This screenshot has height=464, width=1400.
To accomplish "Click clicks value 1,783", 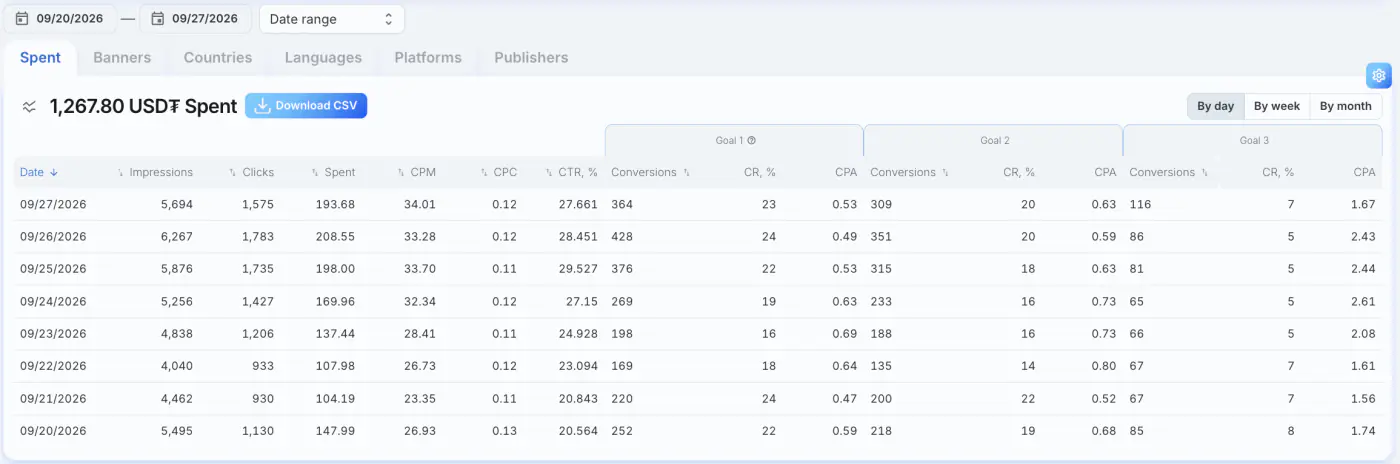I will point(257,237).
